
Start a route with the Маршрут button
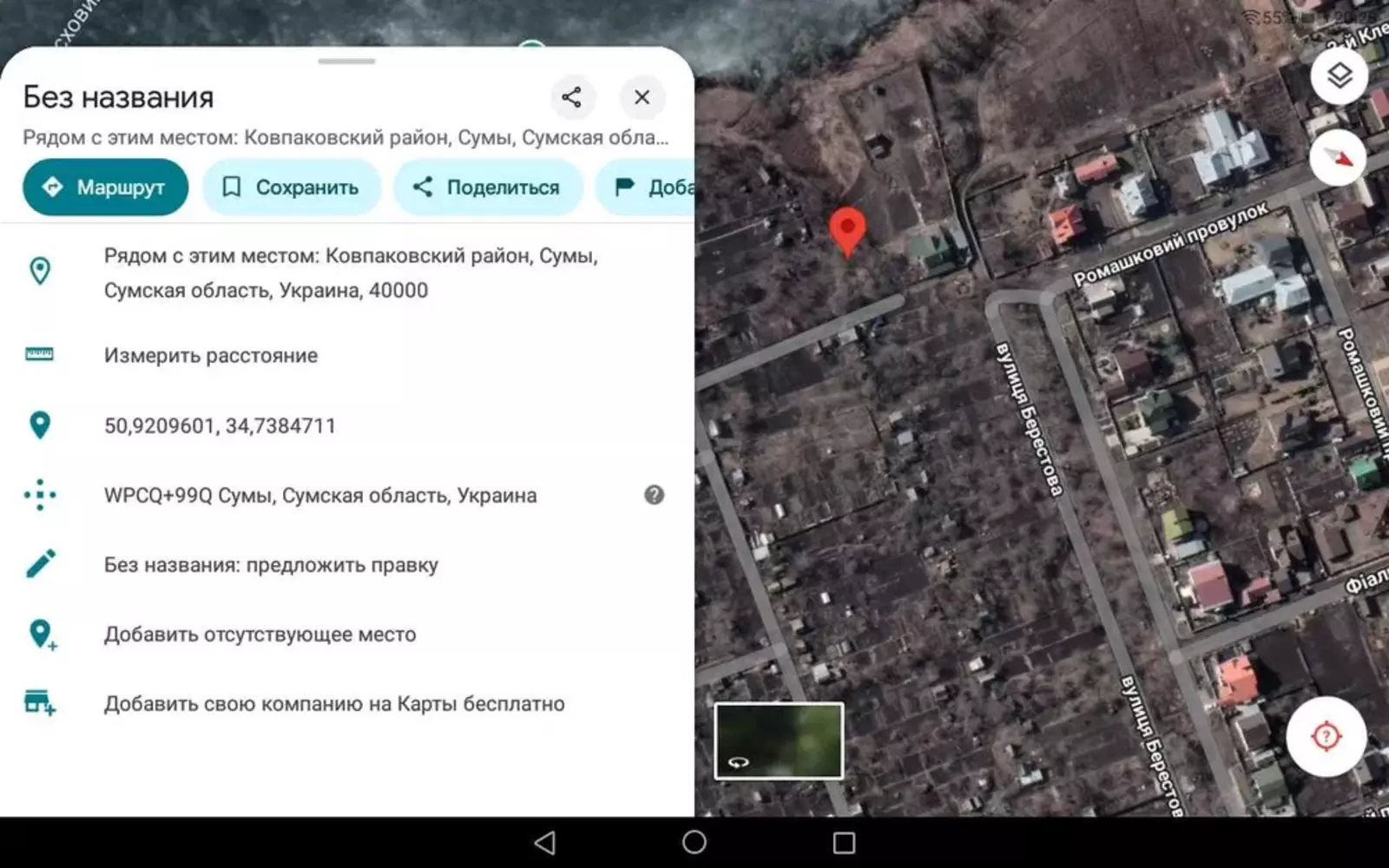click(104, 187)
